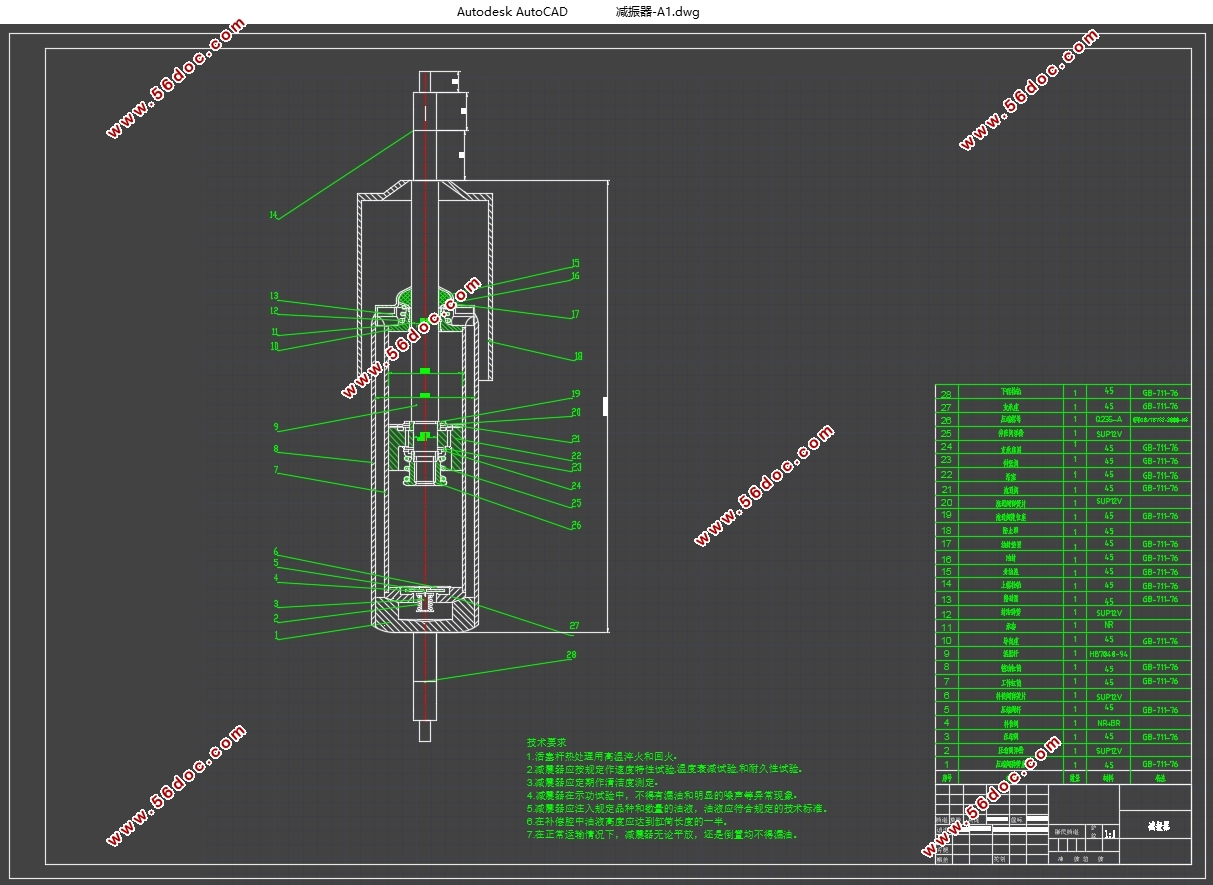Select technical requirement line 5 about 油液
The image size is (1213, 885).
tap(677, 808)
